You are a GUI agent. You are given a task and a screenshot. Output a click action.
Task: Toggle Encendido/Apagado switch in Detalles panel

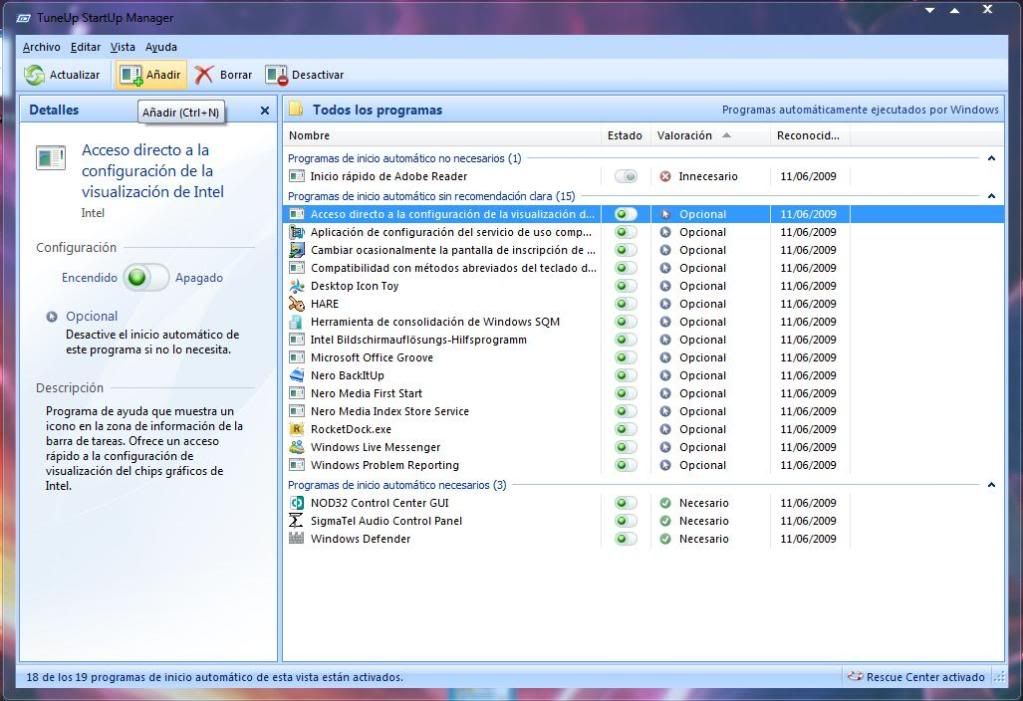146,277
